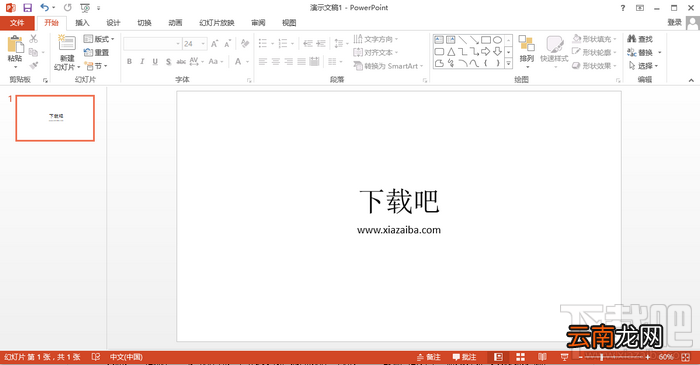The width and height of the screenshot is (700, 365).
Task: Open the font name dropdown
Action: [x=178, y=44]
